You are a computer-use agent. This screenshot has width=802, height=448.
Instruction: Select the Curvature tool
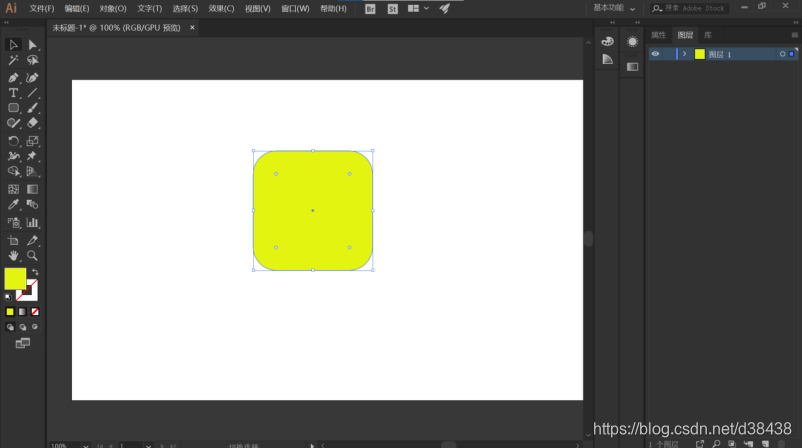32,78
